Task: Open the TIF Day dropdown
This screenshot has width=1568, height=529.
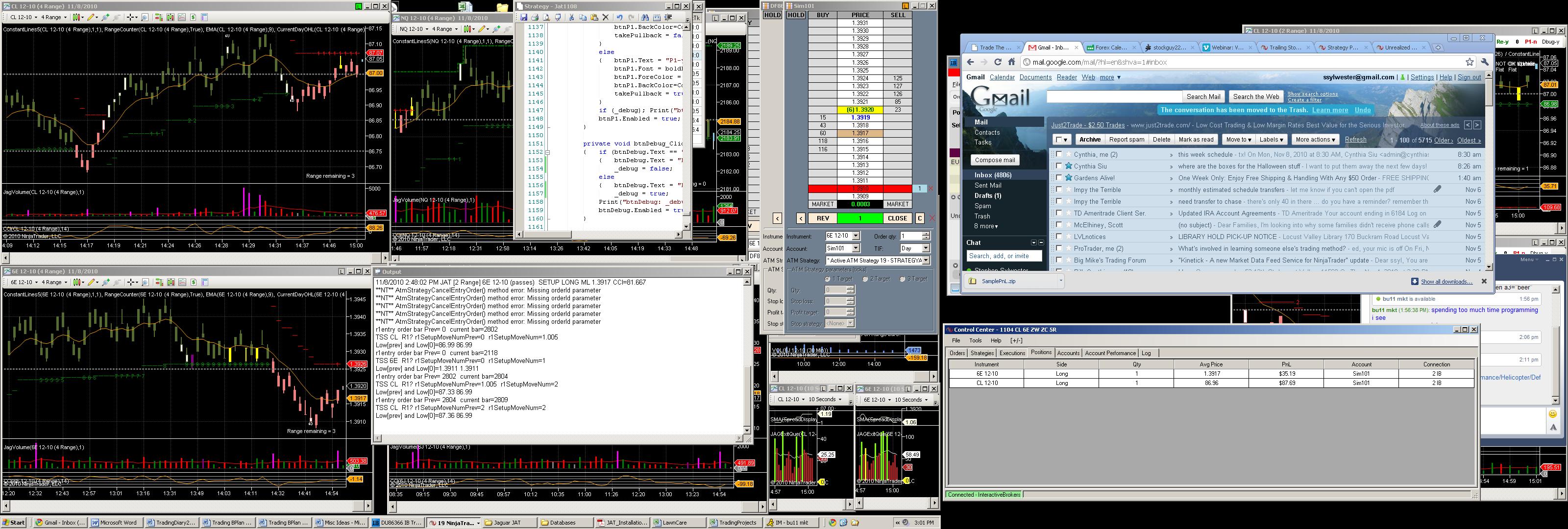Action: (x=926, y=248)
